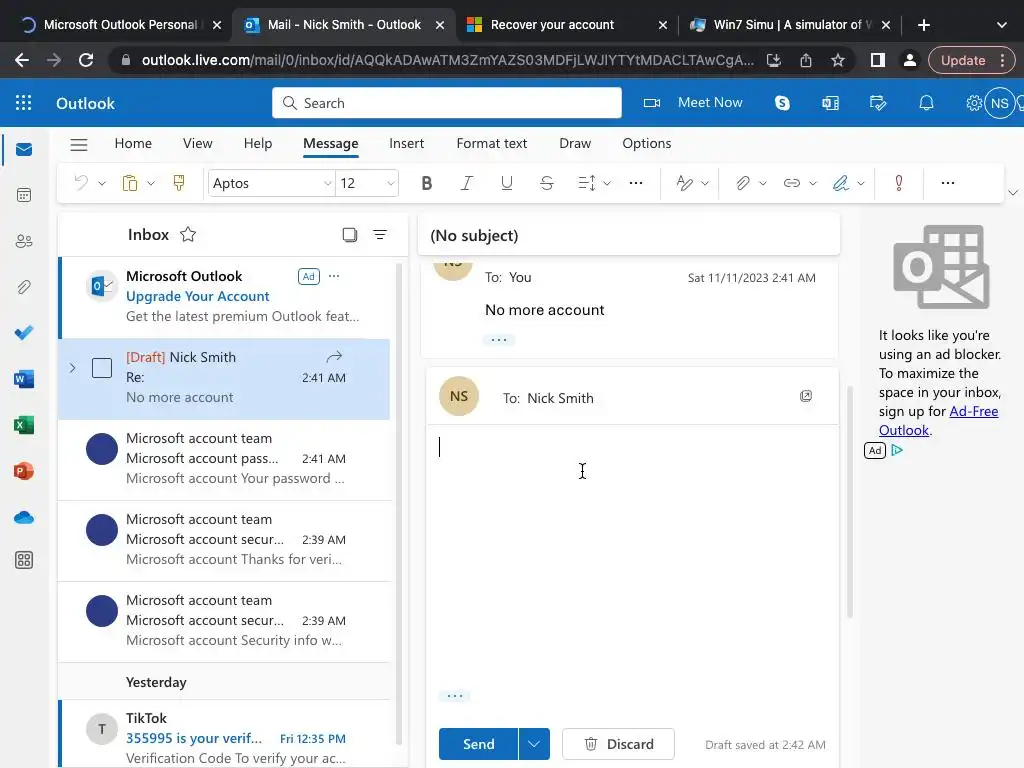Check the draft Nick Smith message checkbox
The height and width of the screenshot is (768, 1024).
point(102,368)
